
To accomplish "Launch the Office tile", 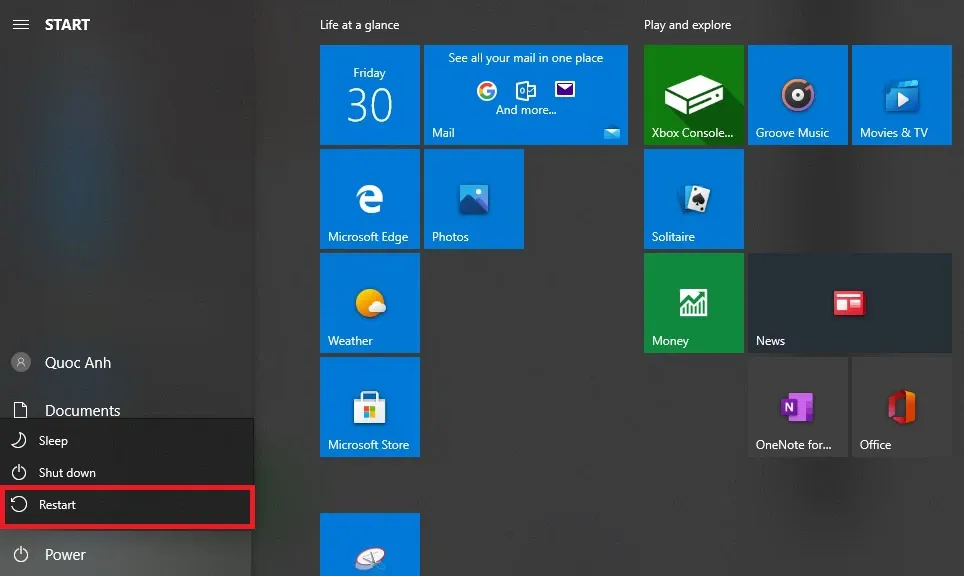I will click(901, 407).
